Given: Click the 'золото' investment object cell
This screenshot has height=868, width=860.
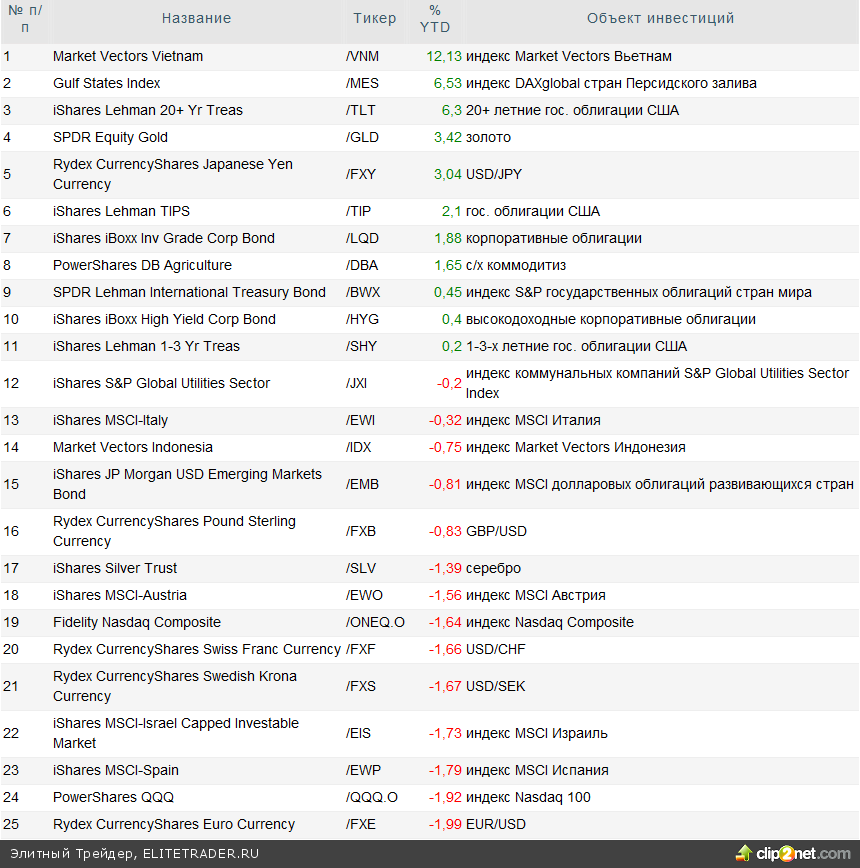Looking at the screenshot, I should coord(488,137).
